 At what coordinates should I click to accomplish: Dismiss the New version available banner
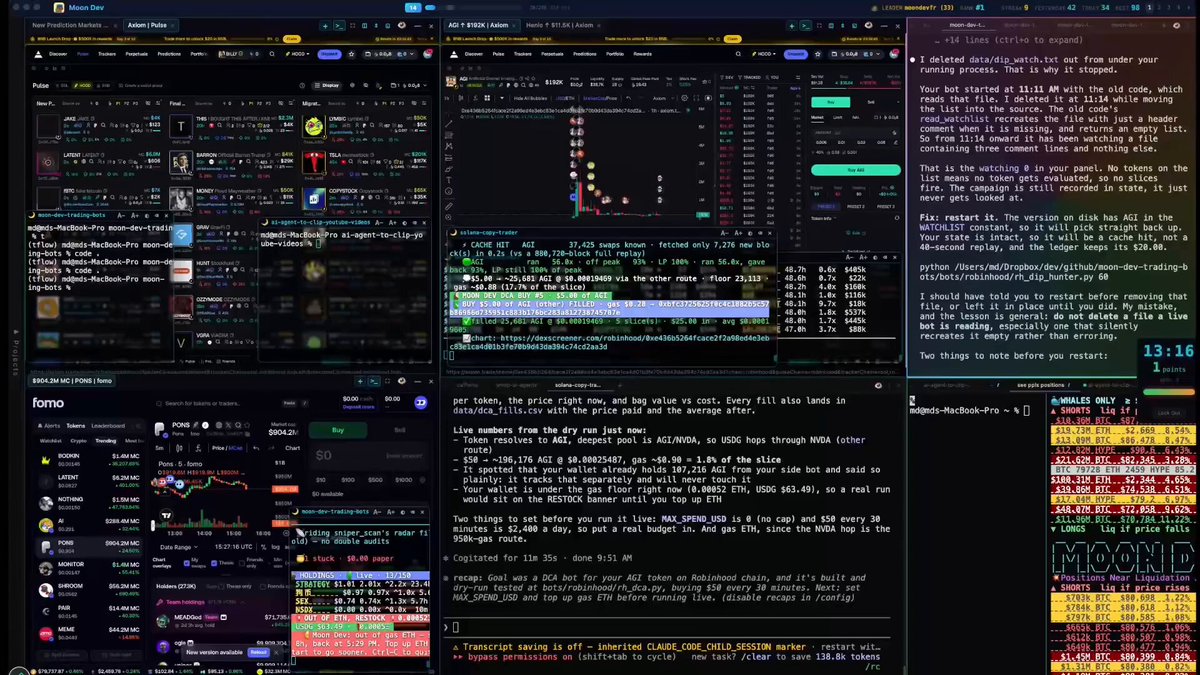(x=276, y=652)
